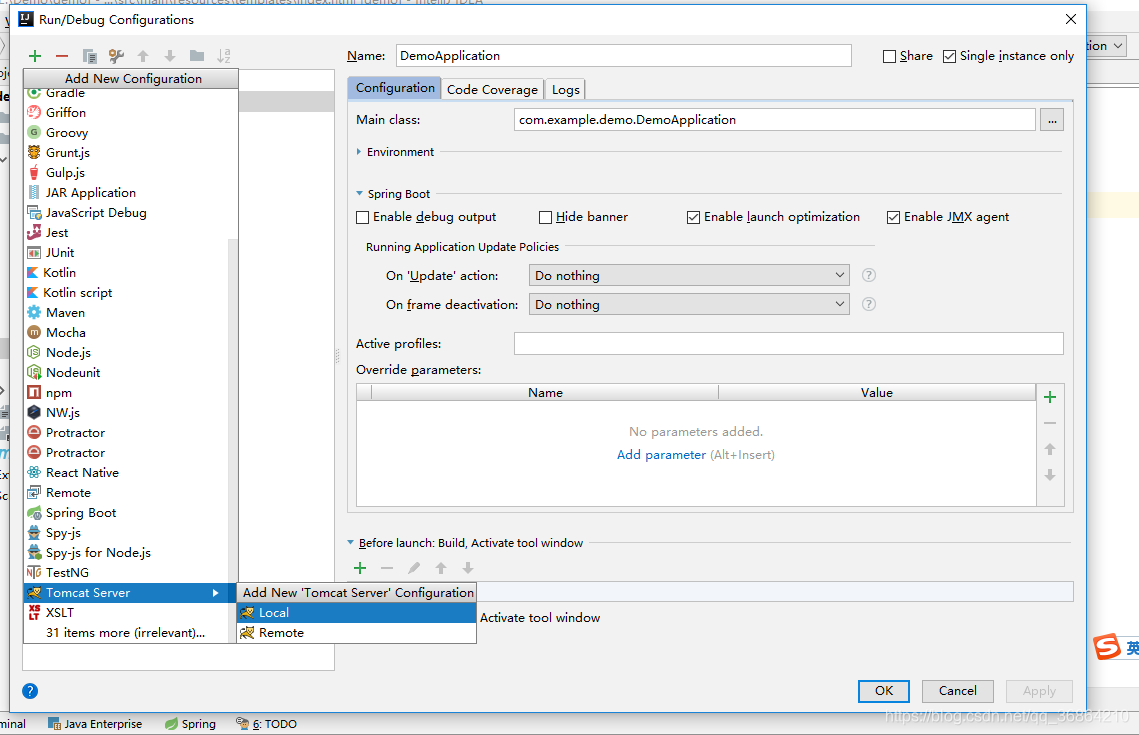The width and height of the screenshot is (1139, 735).
Task: Click the remove parameter minus icon
Action: click(1050, 423)
